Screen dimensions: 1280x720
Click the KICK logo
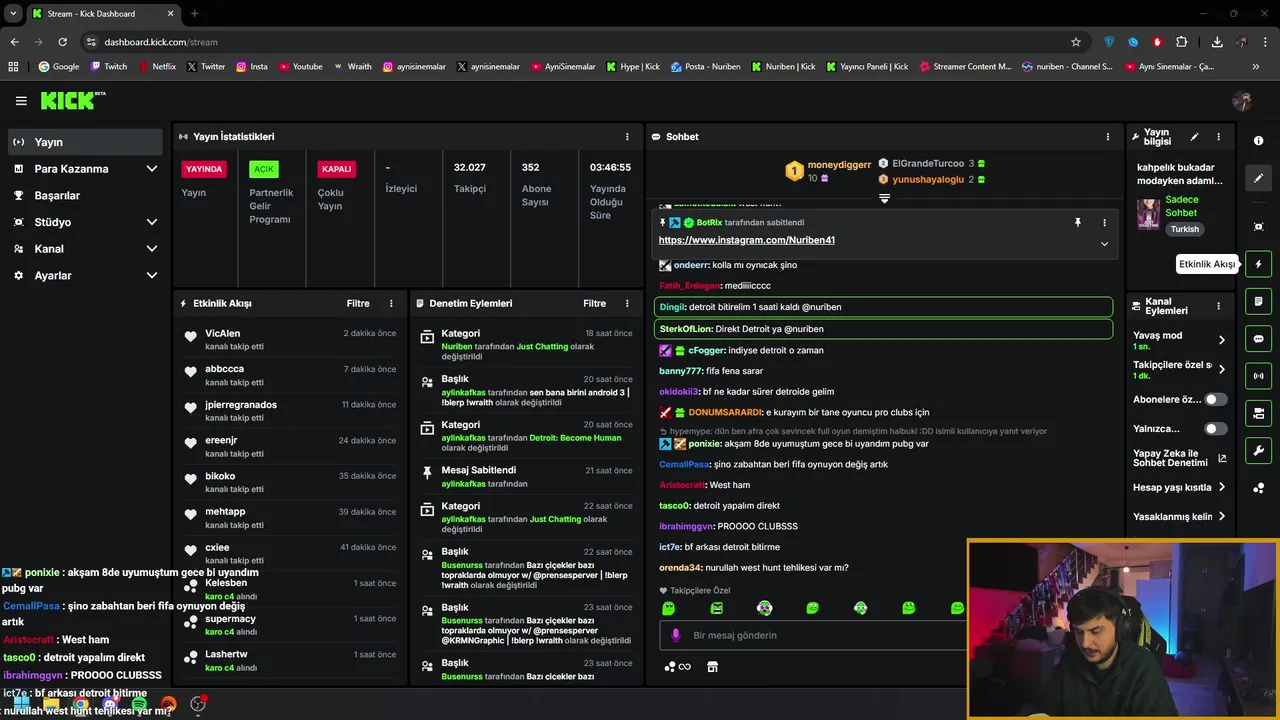coord(72,100)
